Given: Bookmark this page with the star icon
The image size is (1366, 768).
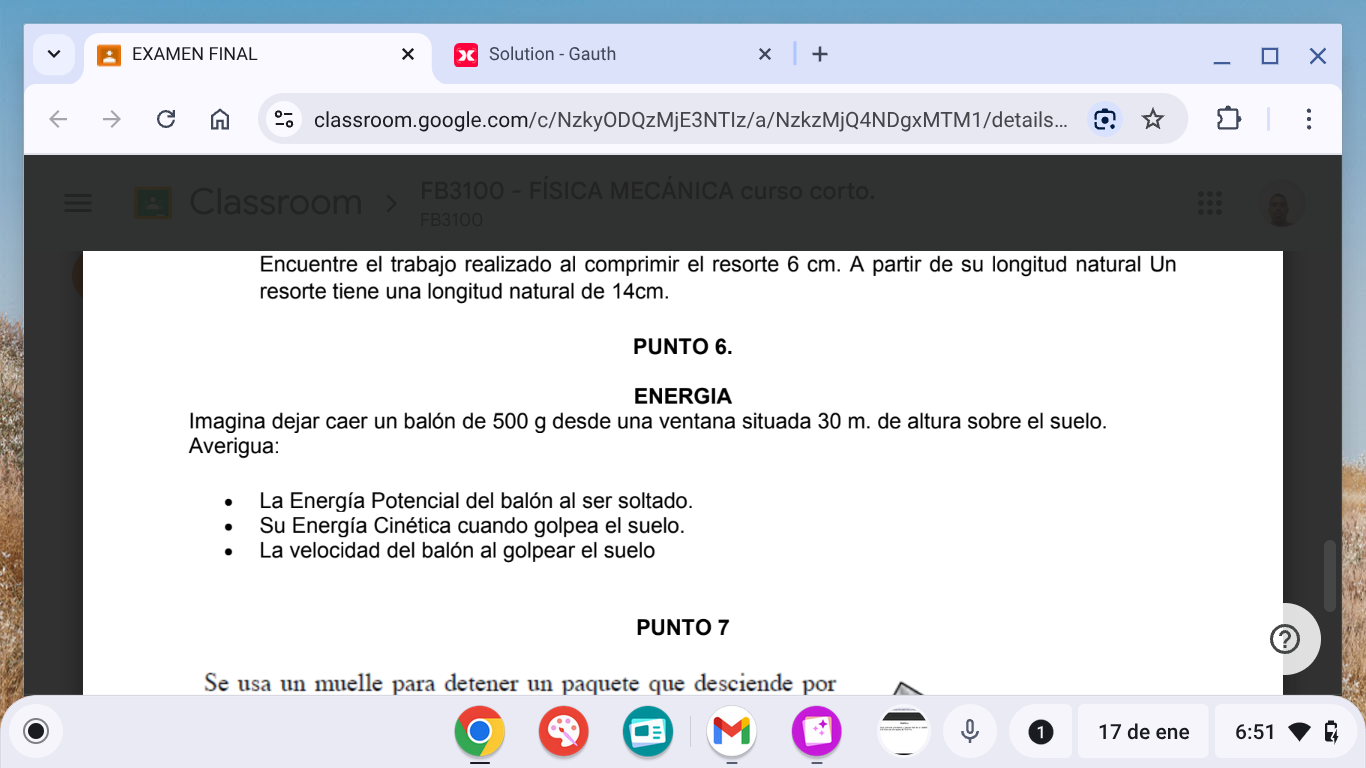Looking at the screenshot, I should click(1153, 120).
